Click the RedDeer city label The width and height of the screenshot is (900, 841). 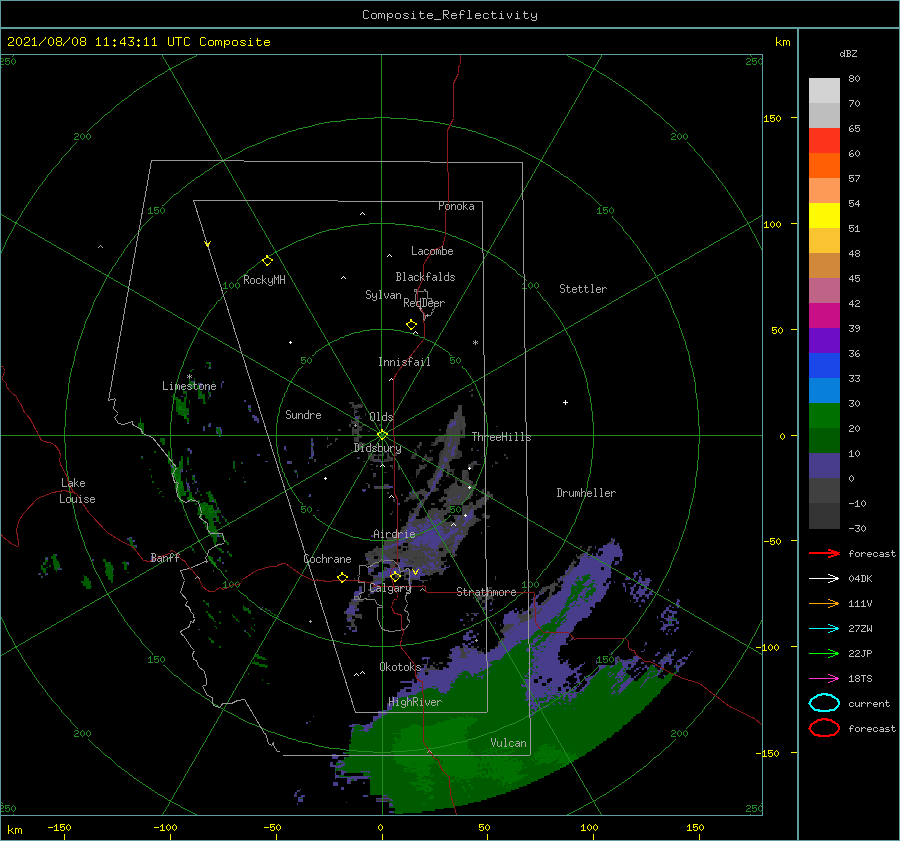(x=424, y=303)
